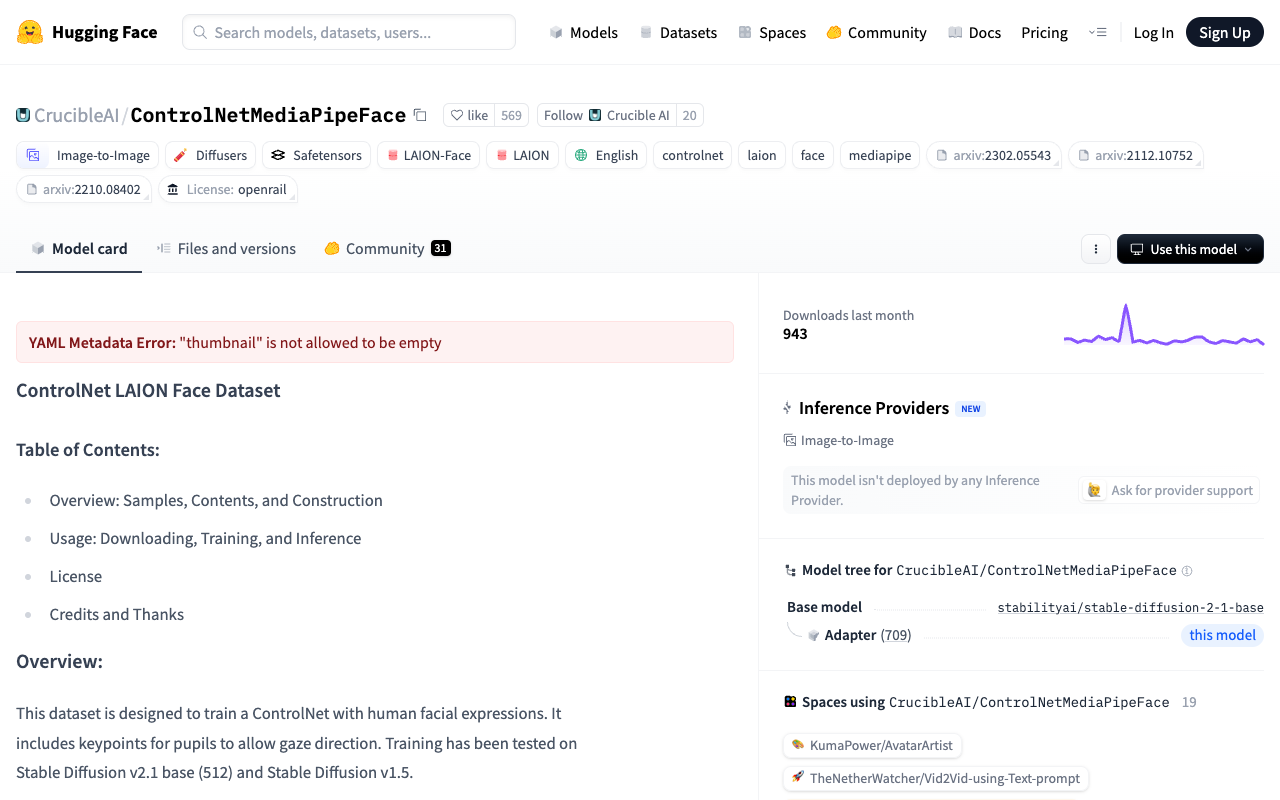This screenshot has height=800, width=1280.
Task: Select the Safetensors tag
Action: (316, 155)
